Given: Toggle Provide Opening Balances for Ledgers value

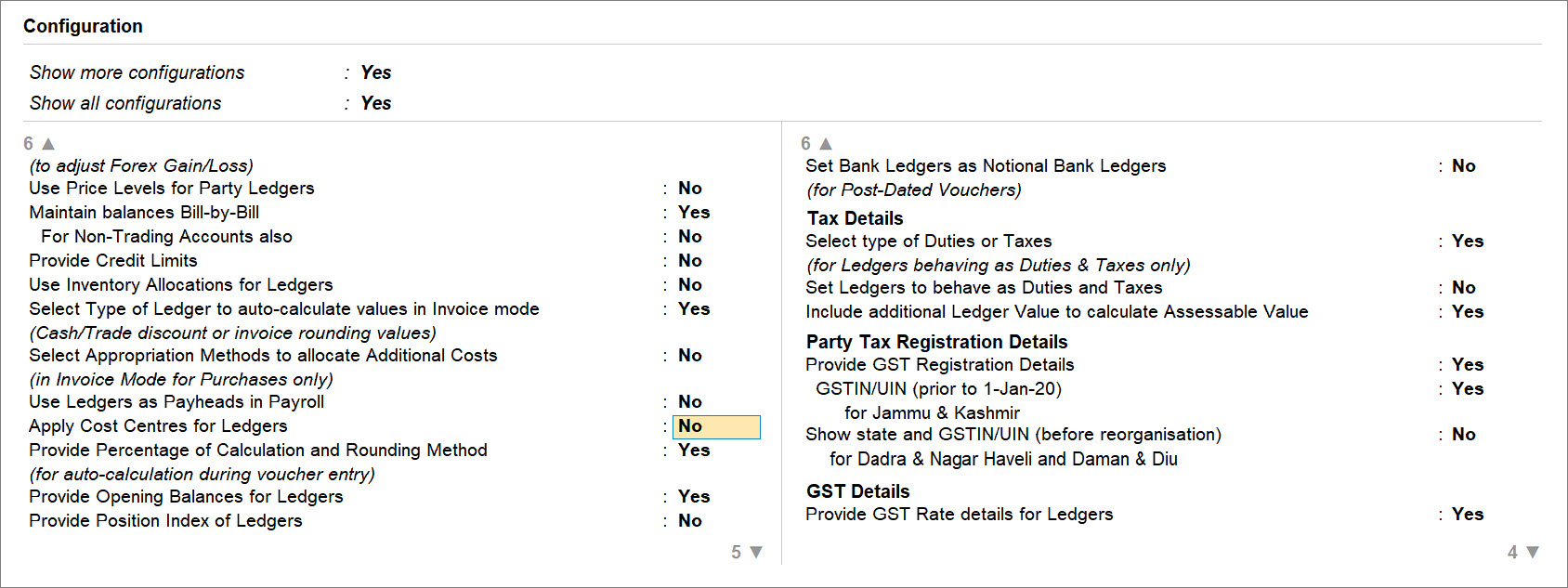Looking at the screenshot, I should click(x=694, y=497).
